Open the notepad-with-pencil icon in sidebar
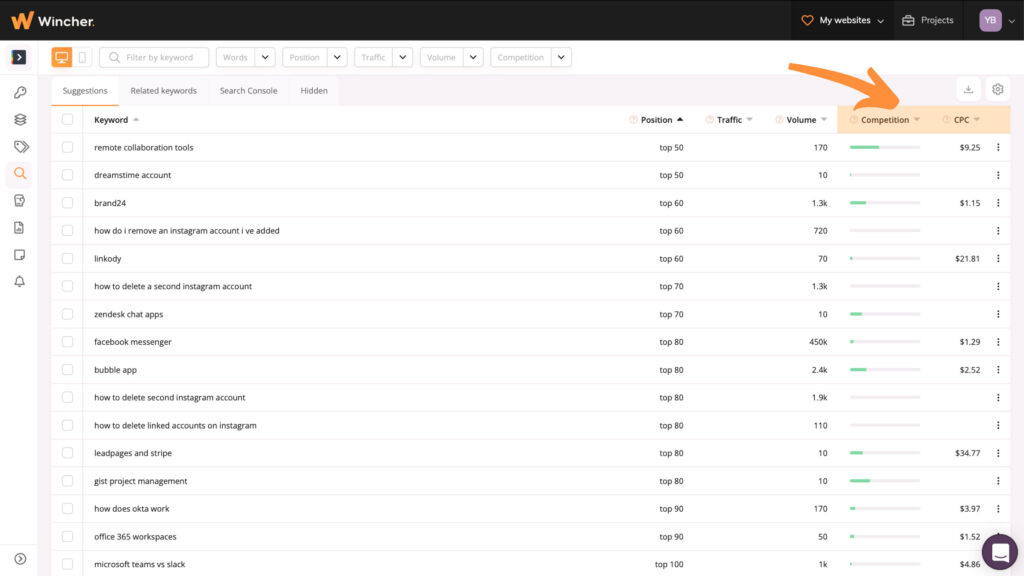This screenshot has height=576, width=1024. click(x=20, y=200)
